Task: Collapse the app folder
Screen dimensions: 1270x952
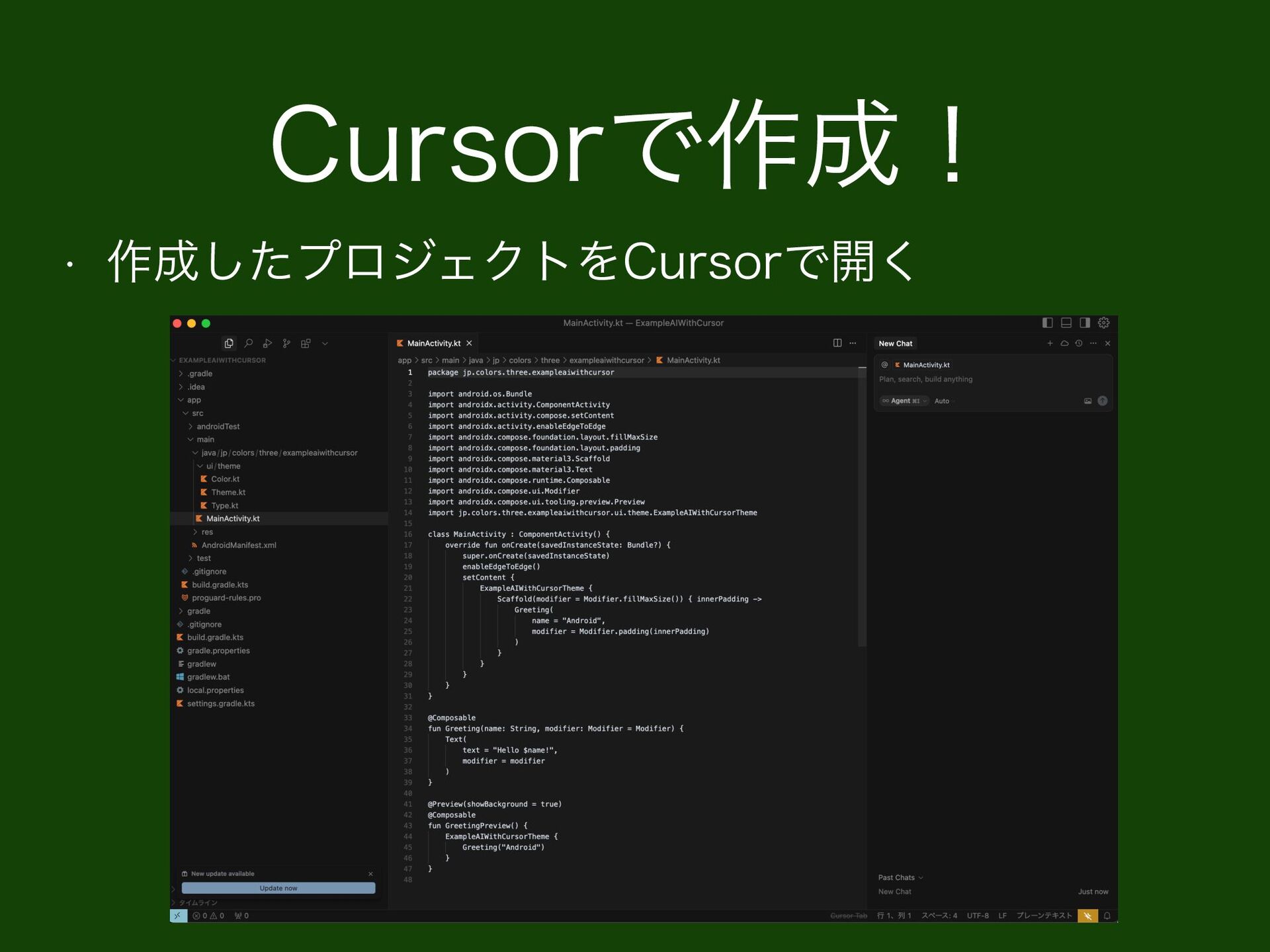Action: click(278, 400)
